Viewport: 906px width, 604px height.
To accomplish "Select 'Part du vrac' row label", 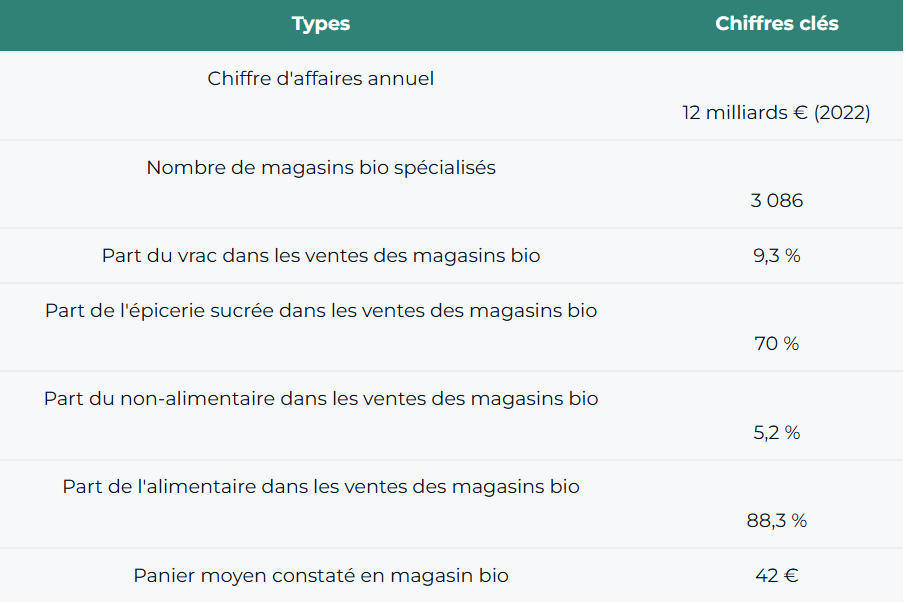I will pos(321,256).
